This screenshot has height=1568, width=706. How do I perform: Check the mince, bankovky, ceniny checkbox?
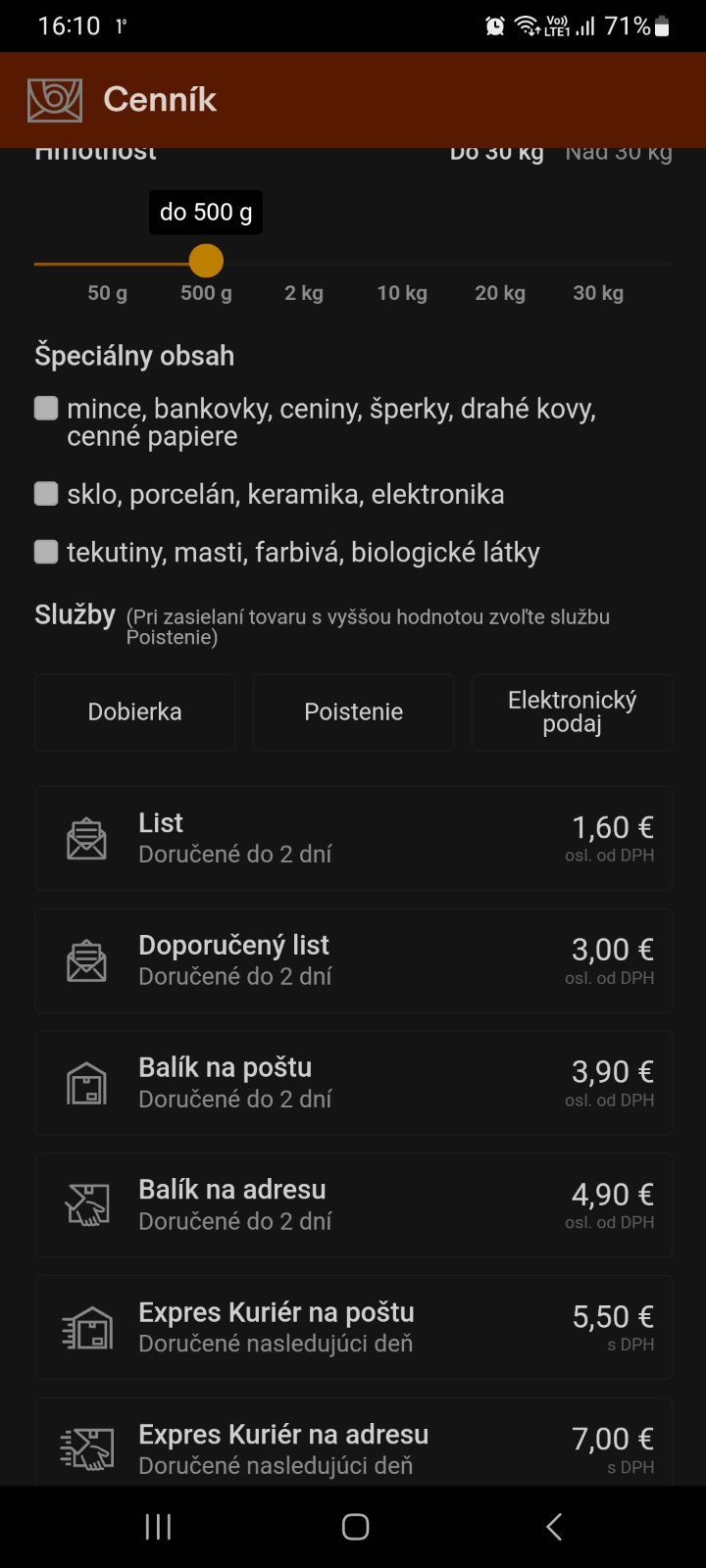(x=46, y=409)
